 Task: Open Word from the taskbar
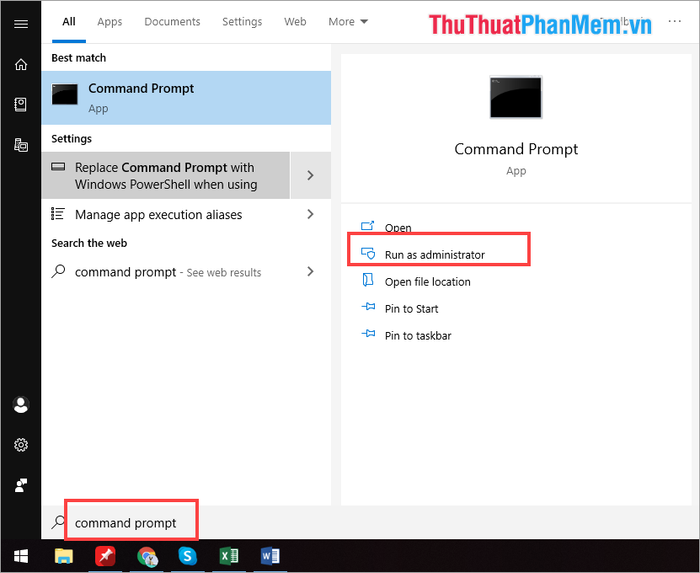click(270, 556)
